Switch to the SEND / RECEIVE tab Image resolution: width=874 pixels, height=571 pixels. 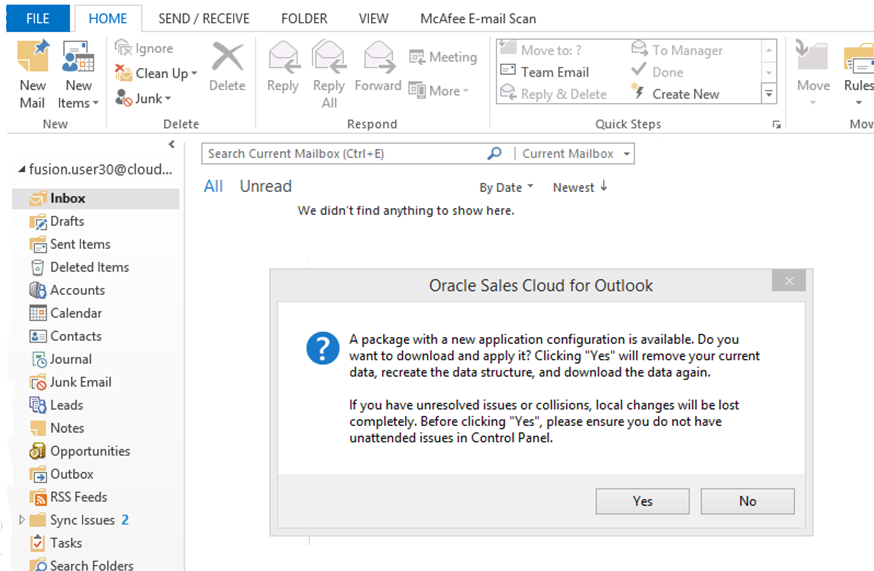204,18
